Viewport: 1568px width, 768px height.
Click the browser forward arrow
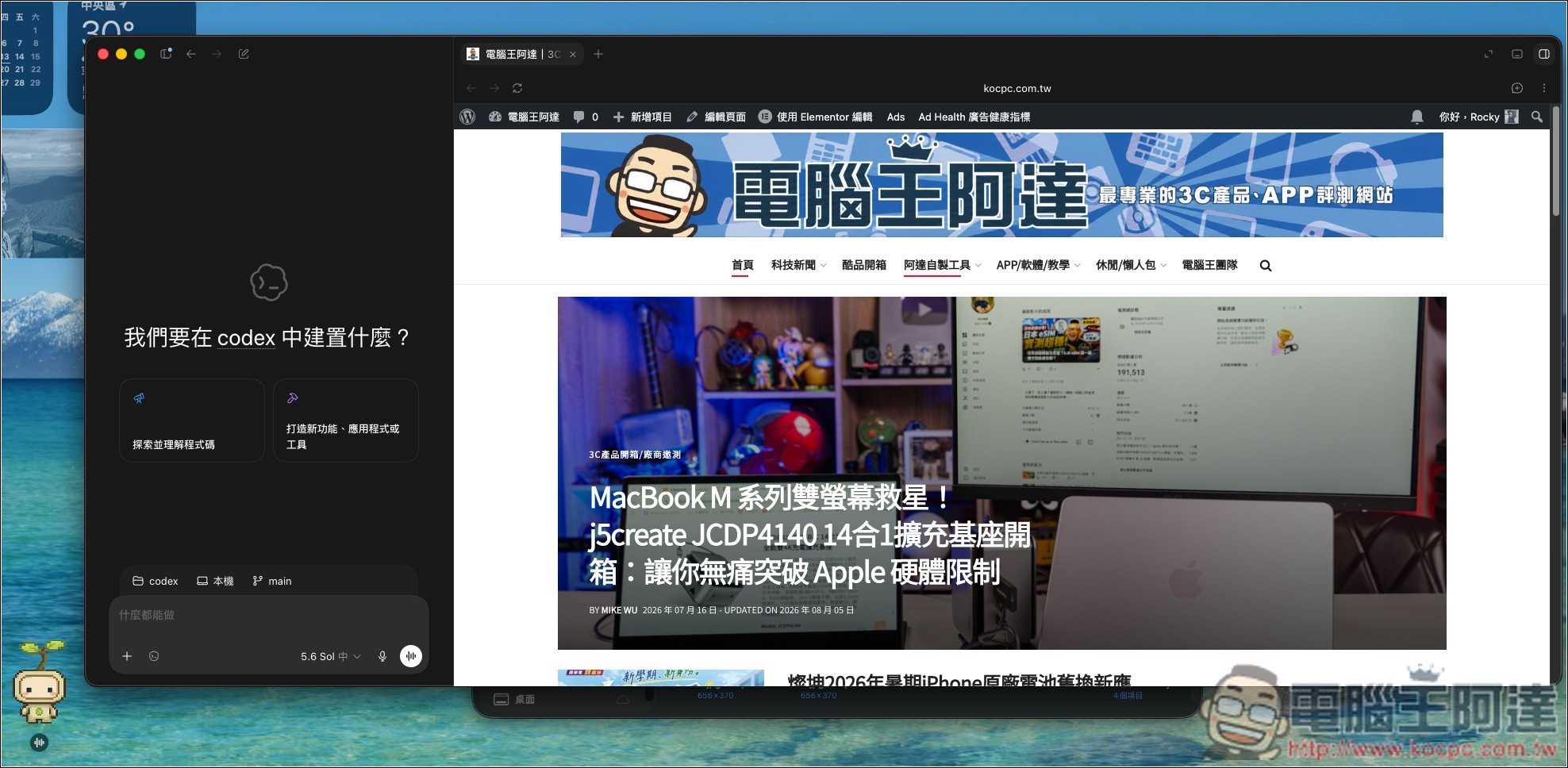[494, 88]
